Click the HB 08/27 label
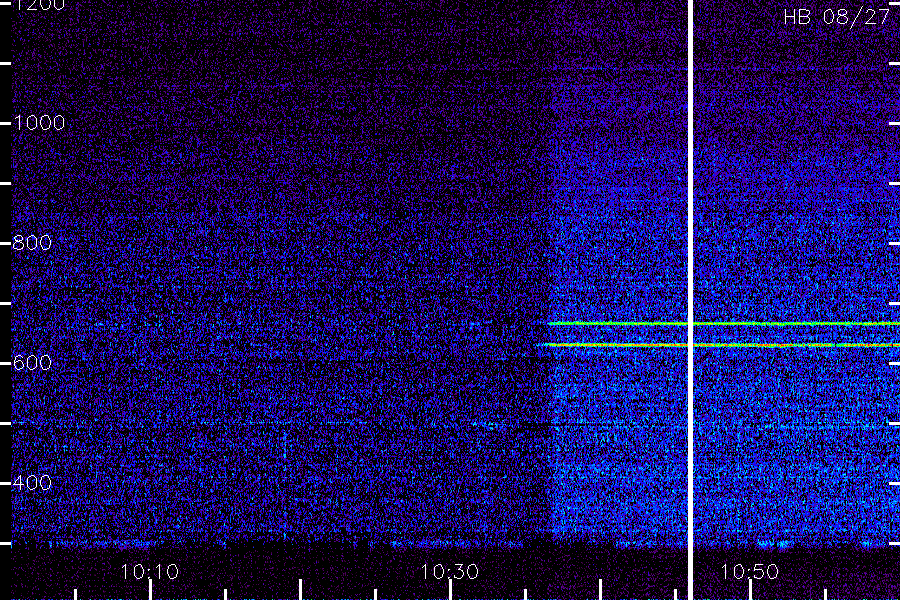The height and width of the screenshot is (600, 900). (x=836, y=17)
